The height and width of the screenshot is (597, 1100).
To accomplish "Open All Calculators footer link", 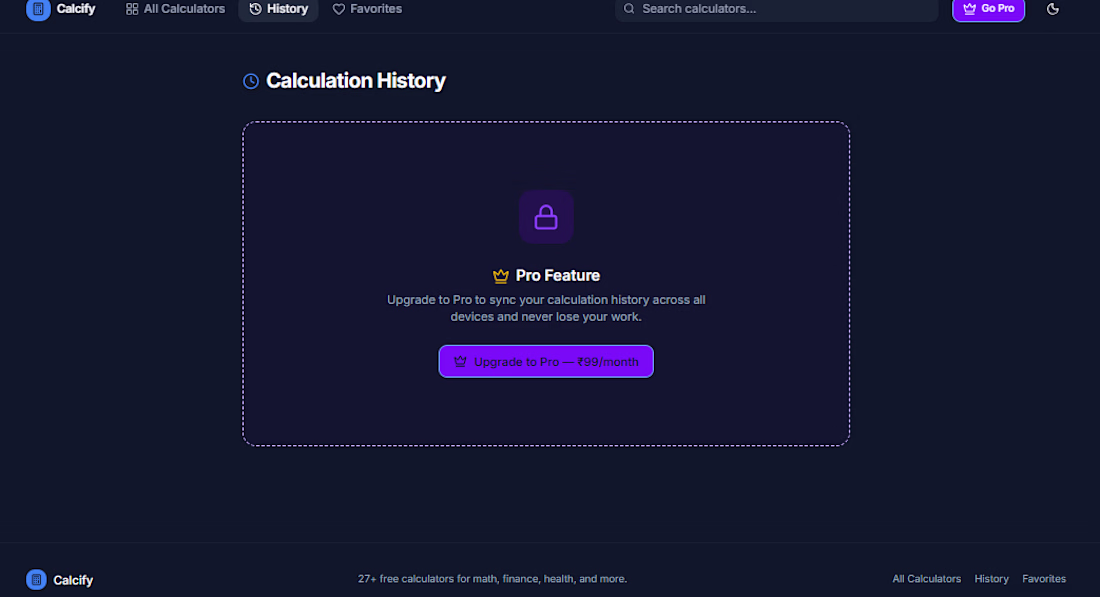I will tap(926, 579).
